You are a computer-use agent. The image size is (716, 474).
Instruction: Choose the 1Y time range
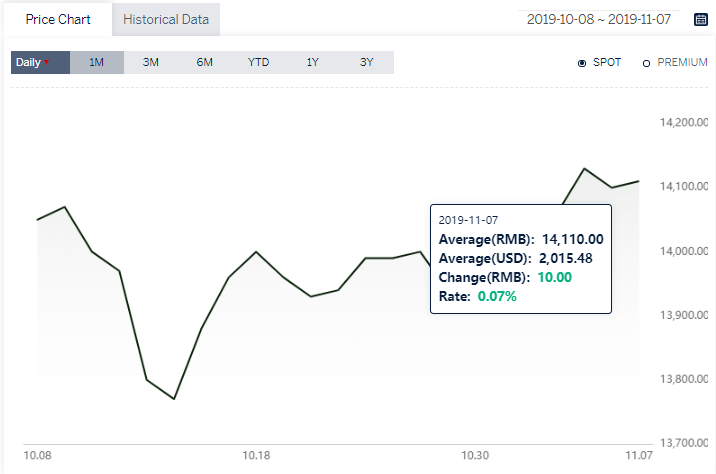312,63
